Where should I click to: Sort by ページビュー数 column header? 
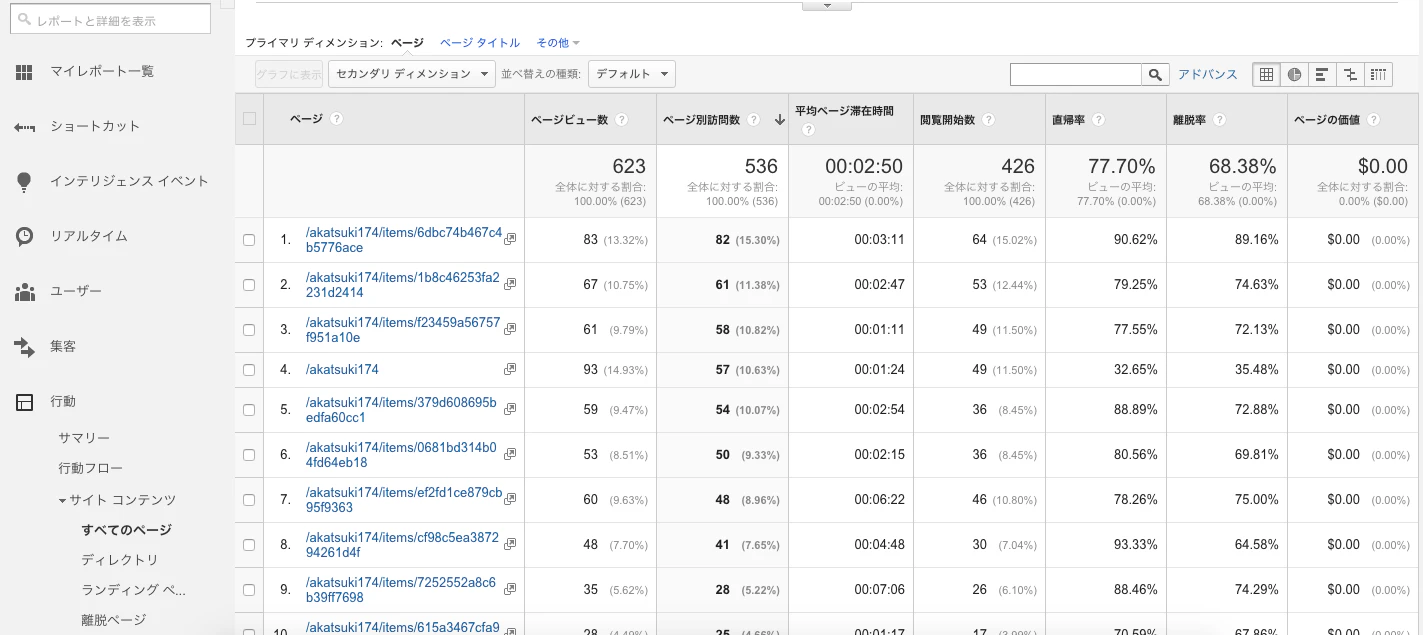[569, 119]
